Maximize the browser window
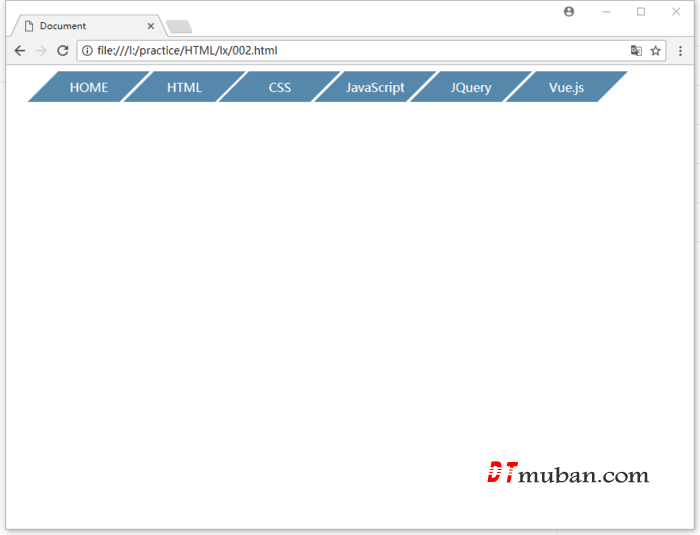Viewport: 700px width, 535px height. tap(641, 12)
